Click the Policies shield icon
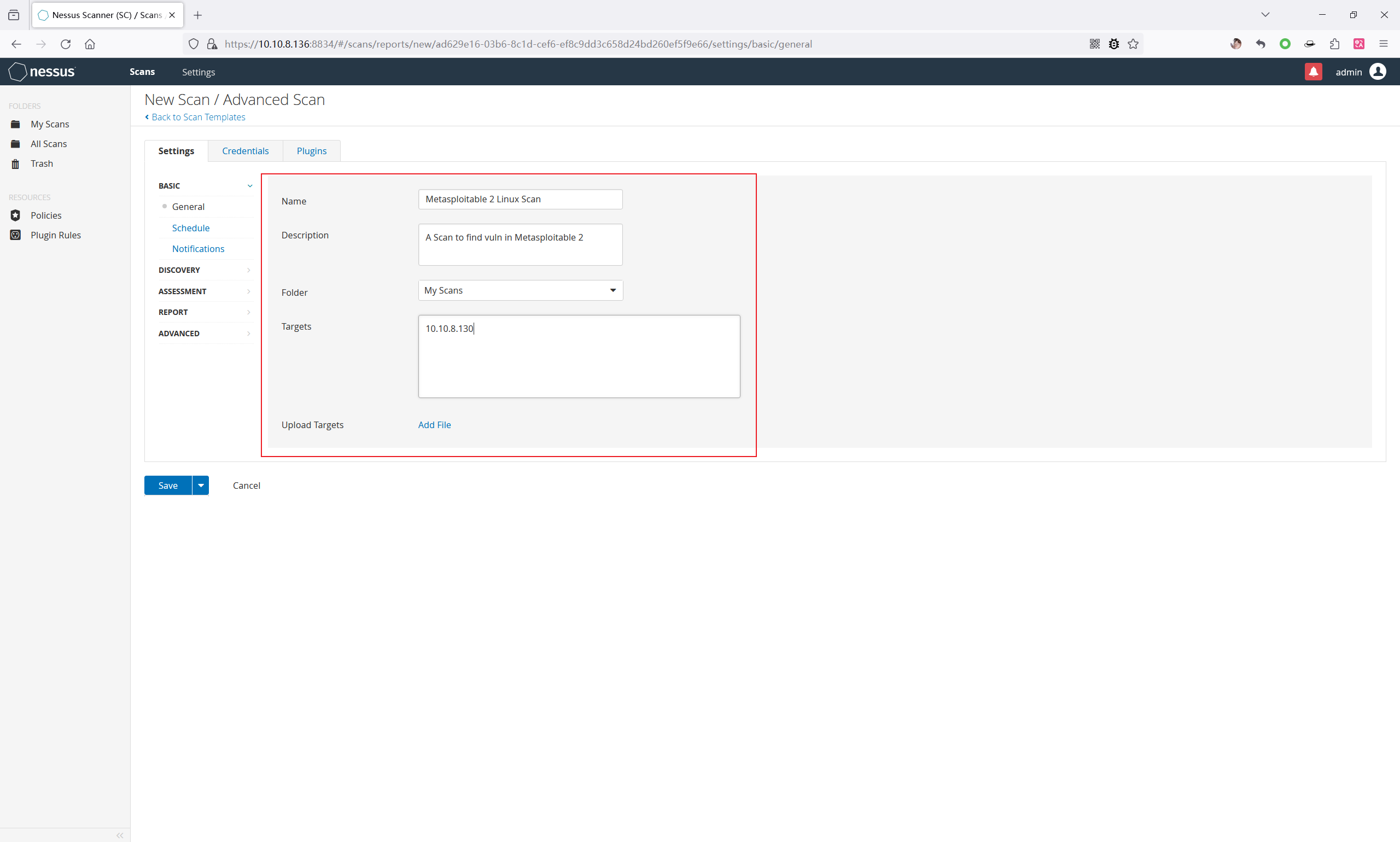Viewport: 1400px width, 842px height. click(15, 215)
